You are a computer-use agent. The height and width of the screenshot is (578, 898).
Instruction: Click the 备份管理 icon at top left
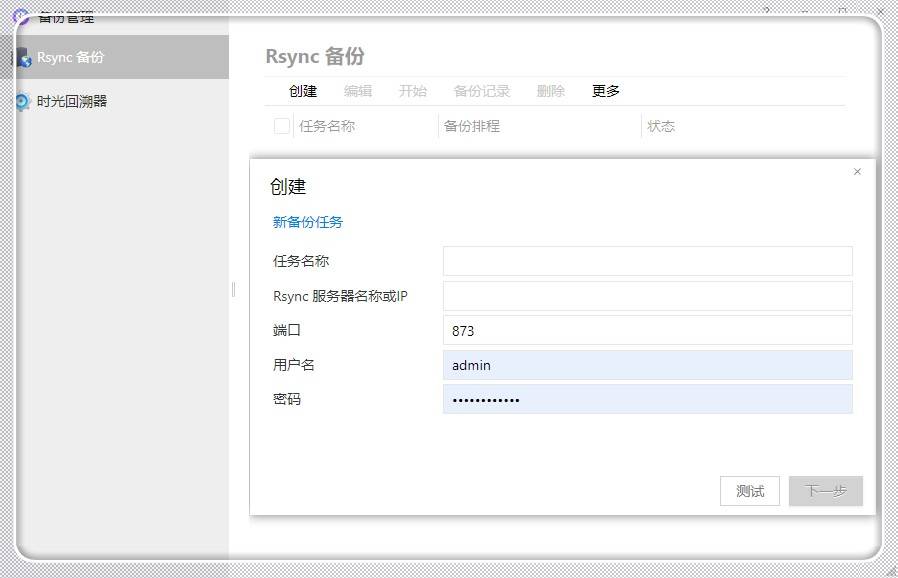point(20,17)
